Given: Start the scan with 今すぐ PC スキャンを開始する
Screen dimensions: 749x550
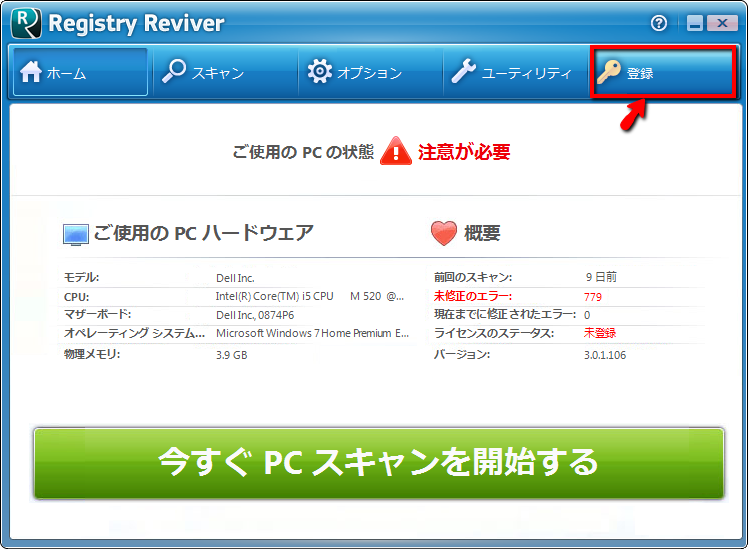Looking at the screenshot, I should tap(379, 463).
